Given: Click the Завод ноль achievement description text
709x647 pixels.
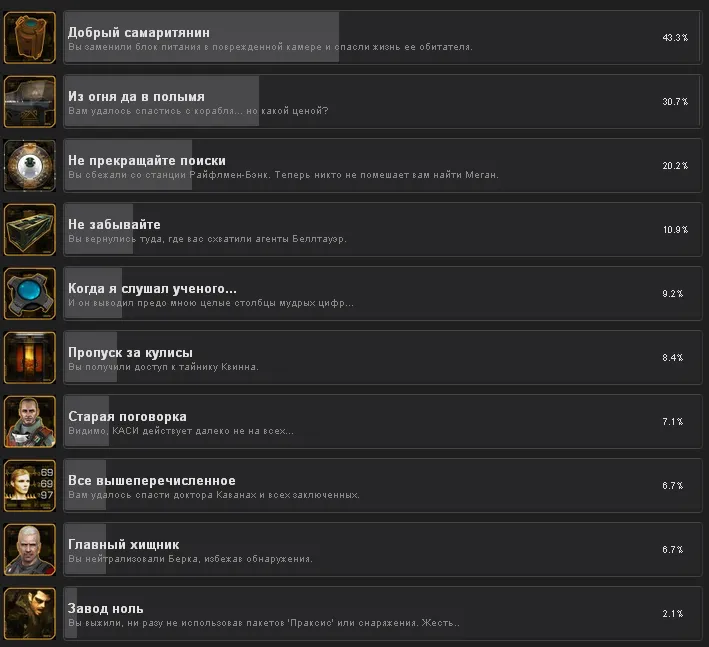Looking at the screenshot, I should (x=264, y=623).
